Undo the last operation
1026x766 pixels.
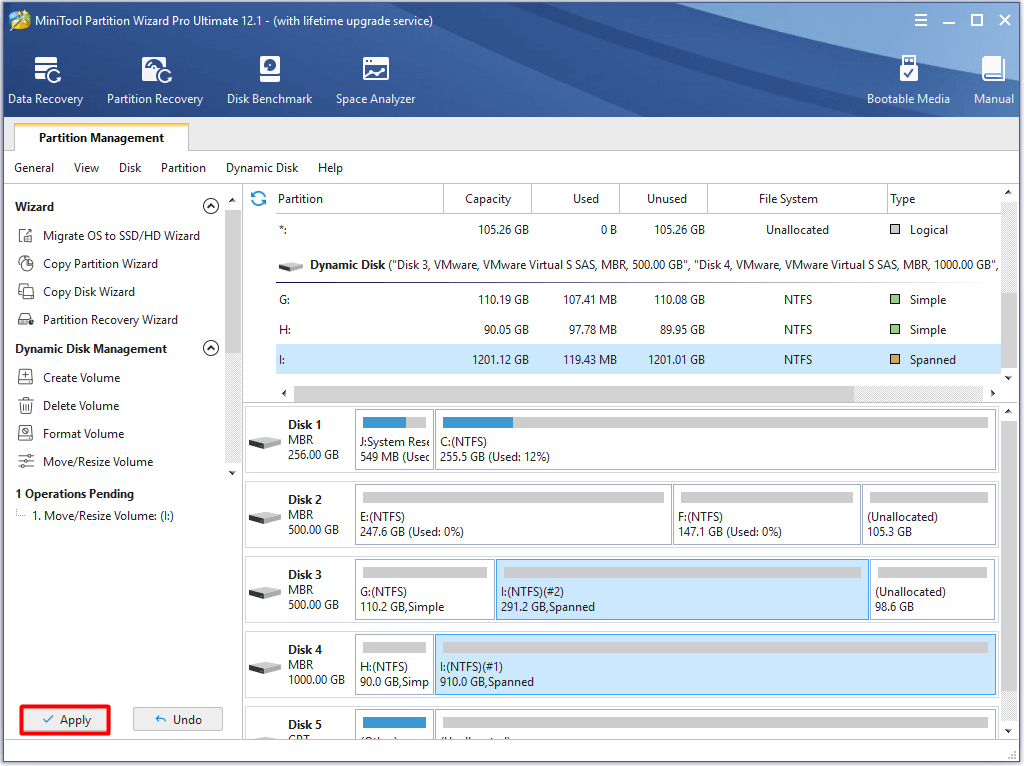point(178,720)
